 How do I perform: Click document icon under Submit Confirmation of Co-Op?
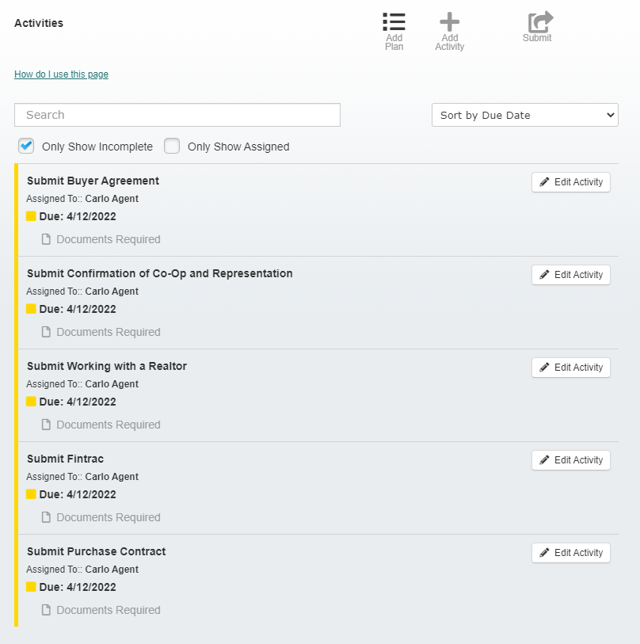46,332
